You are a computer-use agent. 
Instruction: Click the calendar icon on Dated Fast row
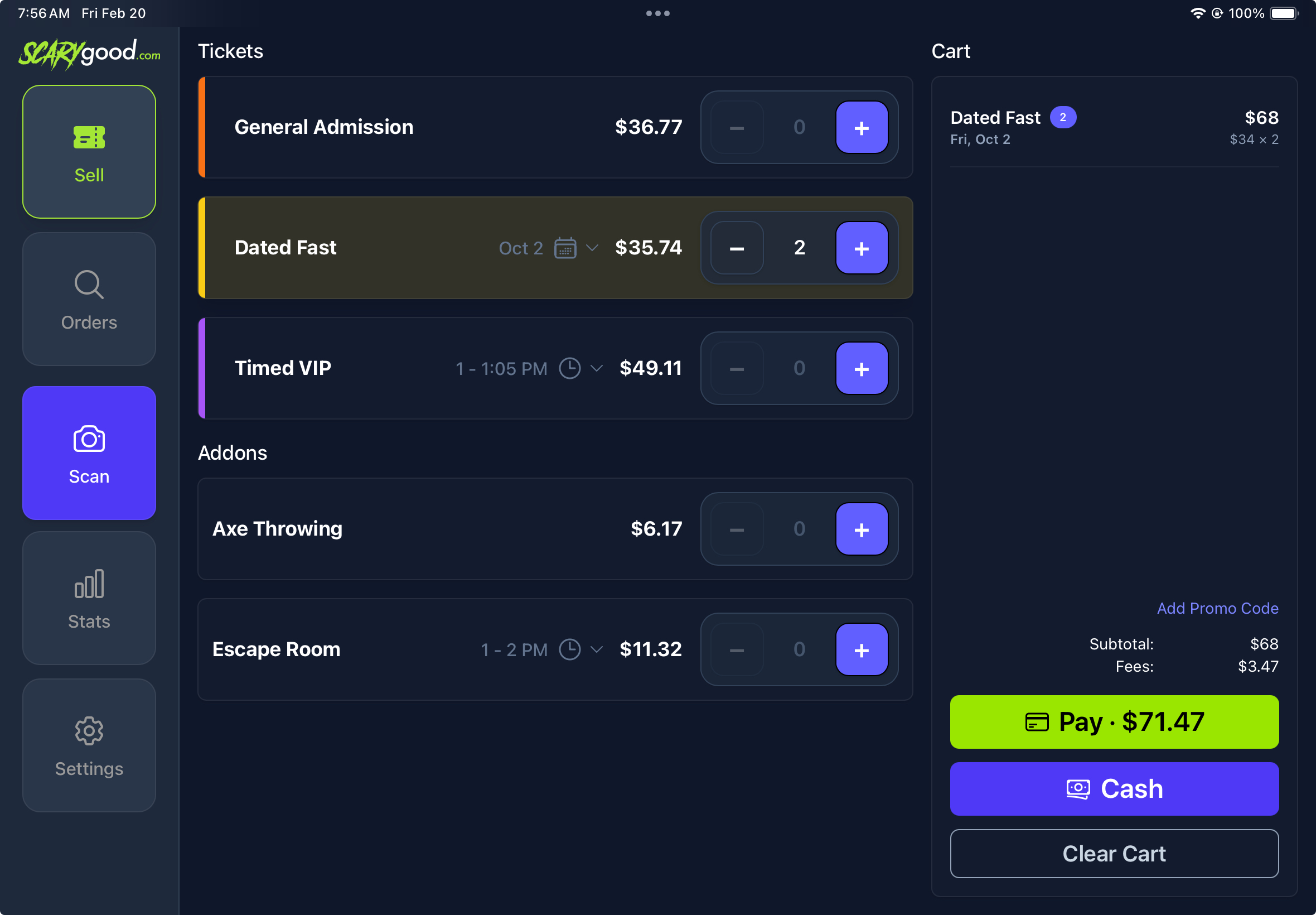click(x=566, y=248)
